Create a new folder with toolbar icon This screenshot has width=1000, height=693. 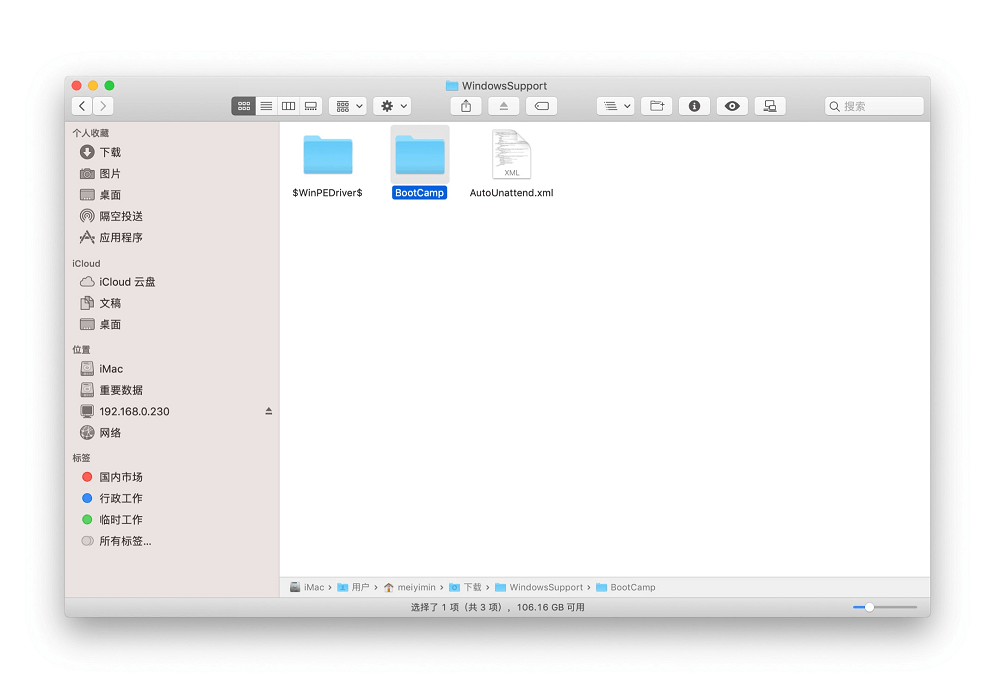[x=656, y=106]
